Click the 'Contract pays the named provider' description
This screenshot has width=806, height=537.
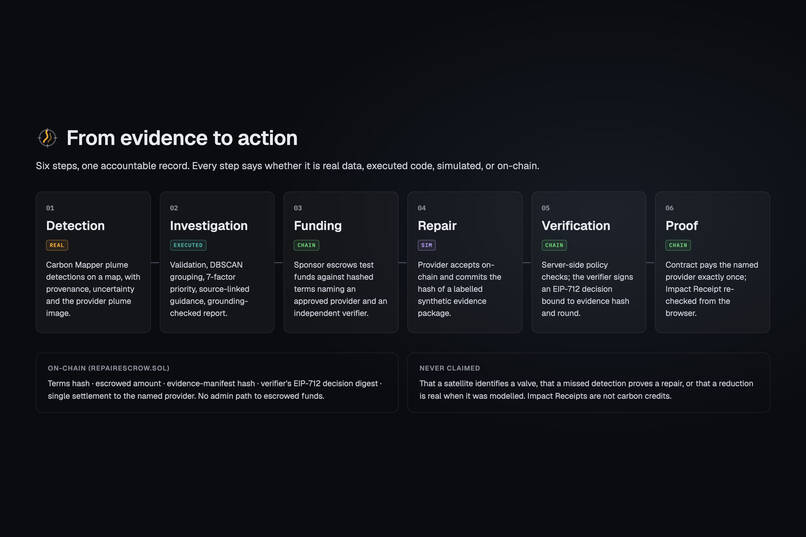711,289
